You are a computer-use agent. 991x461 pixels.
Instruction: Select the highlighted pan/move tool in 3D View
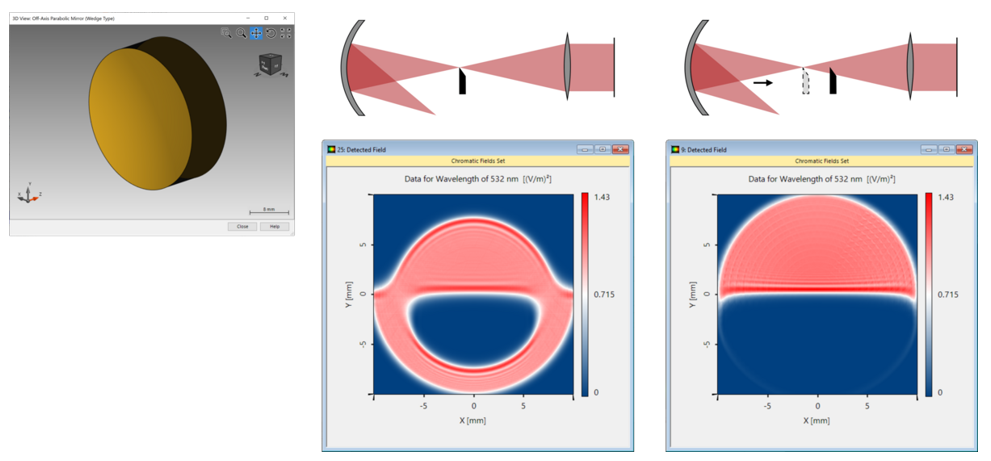coord(256,33)
